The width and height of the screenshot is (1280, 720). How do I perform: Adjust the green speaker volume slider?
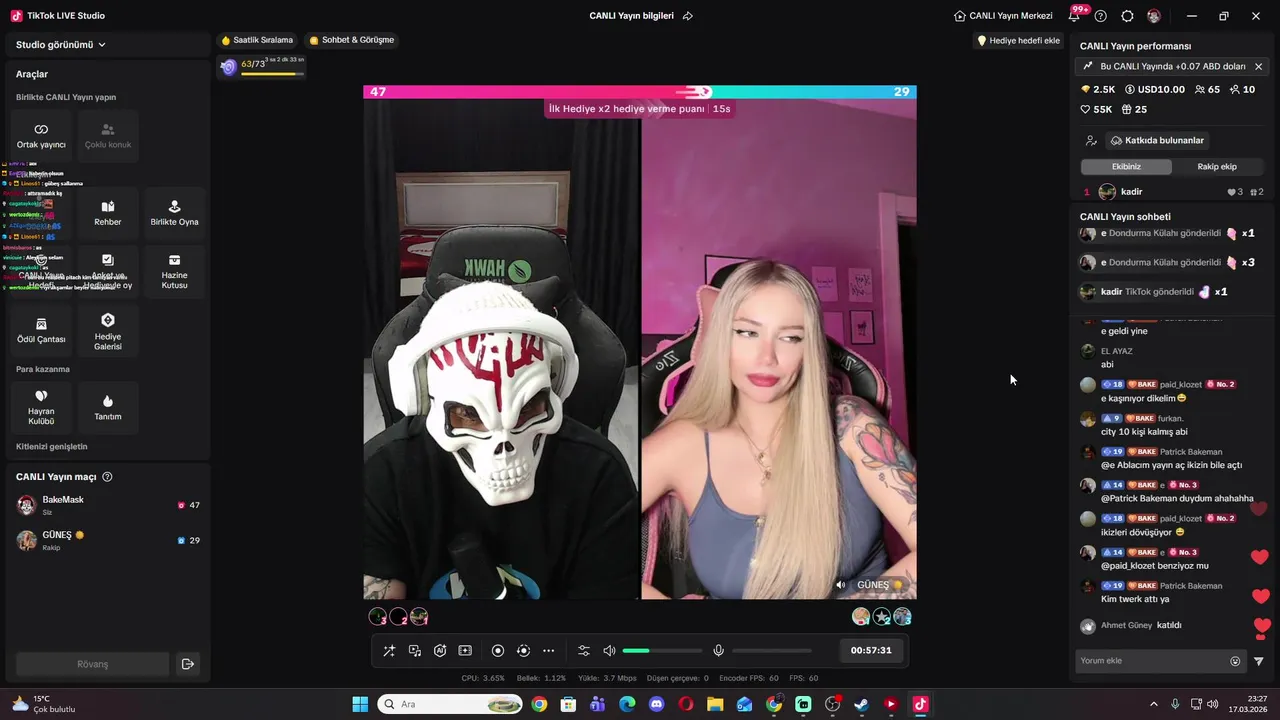(662, 651)
